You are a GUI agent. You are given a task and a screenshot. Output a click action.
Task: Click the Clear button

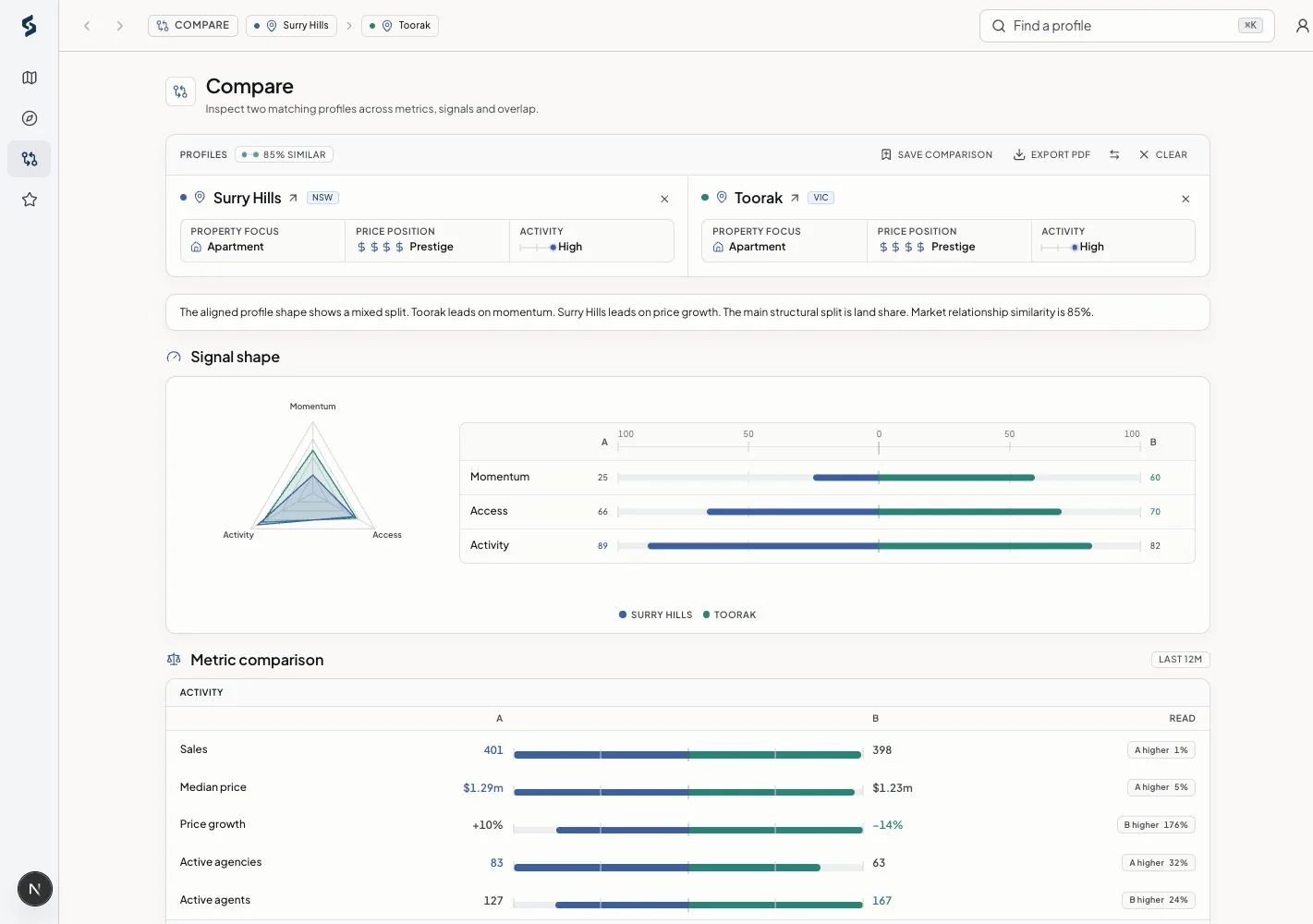pos(1163,154)
